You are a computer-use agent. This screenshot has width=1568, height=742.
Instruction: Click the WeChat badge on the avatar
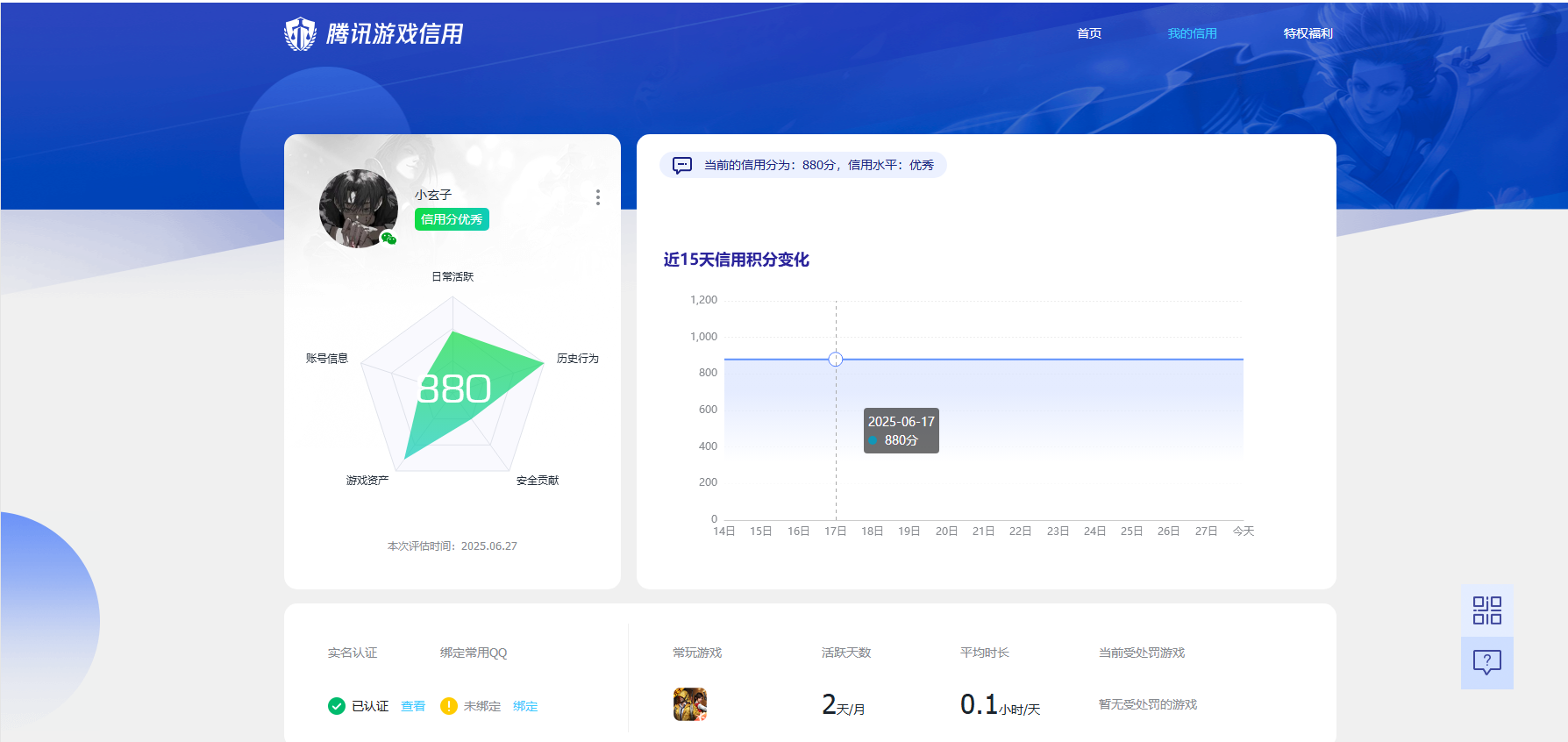[388, 238]
